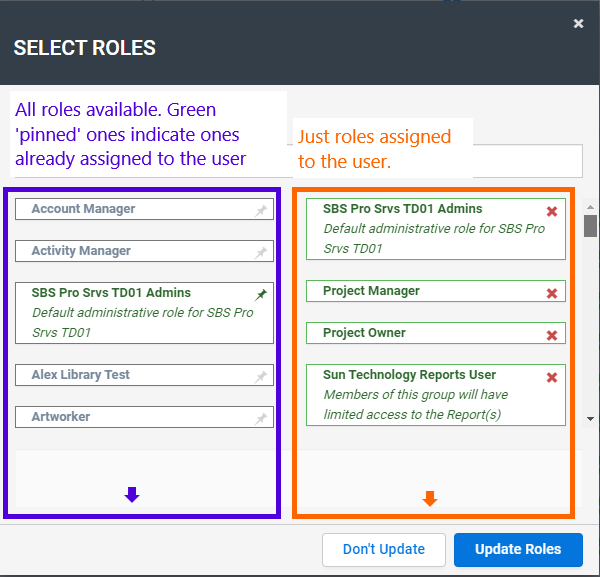
Task: Click the Update Roles button
Action: coord(518,549)
